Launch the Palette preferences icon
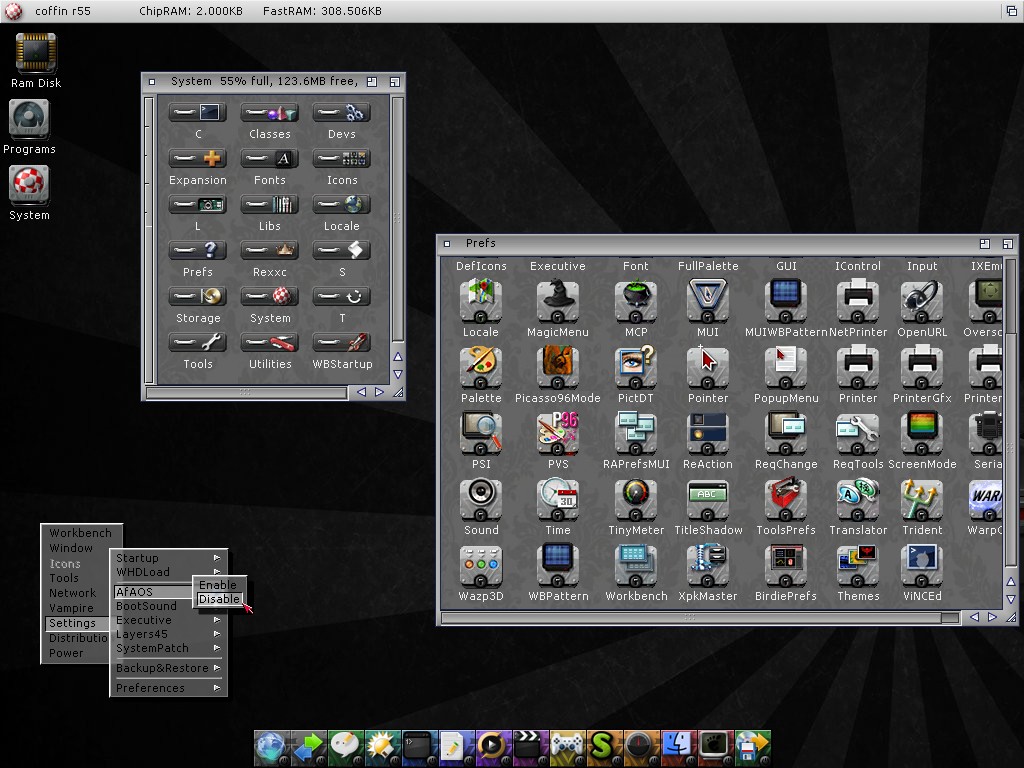This screenshot has height=768, width=1024. 481,366
